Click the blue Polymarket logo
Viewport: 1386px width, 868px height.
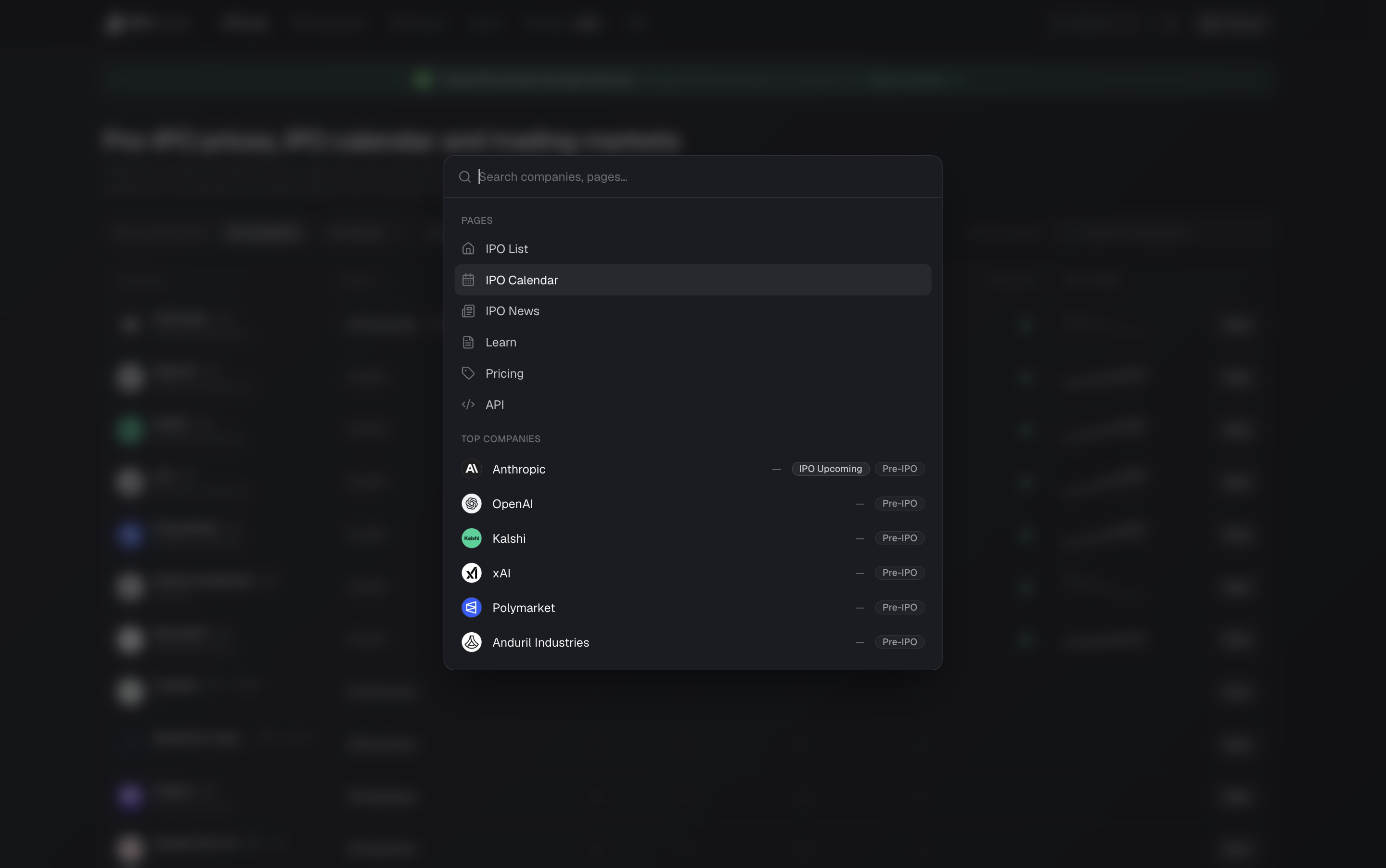coord(471,607)
